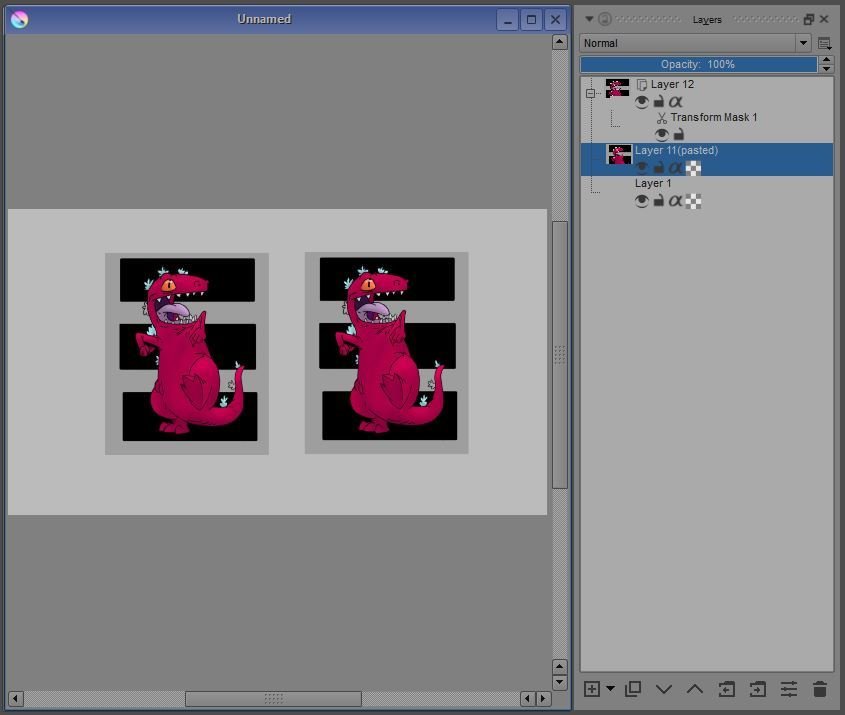Toggle lock on Layer 11(pasted)
845x715 pixels.
pos(659,168)
